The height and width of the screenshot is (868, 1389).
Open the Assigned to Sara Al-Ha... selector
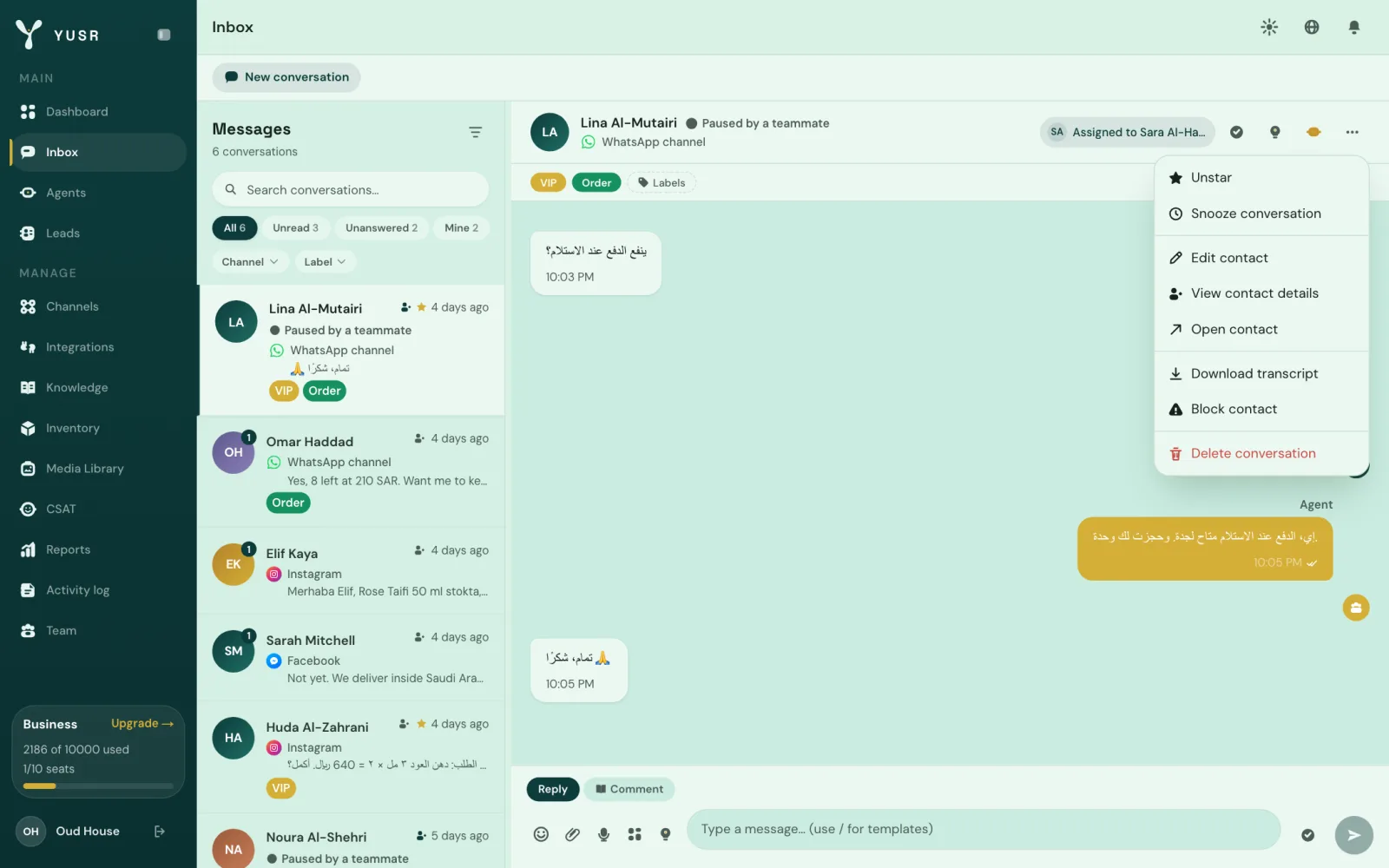(x=1127, y=132)
